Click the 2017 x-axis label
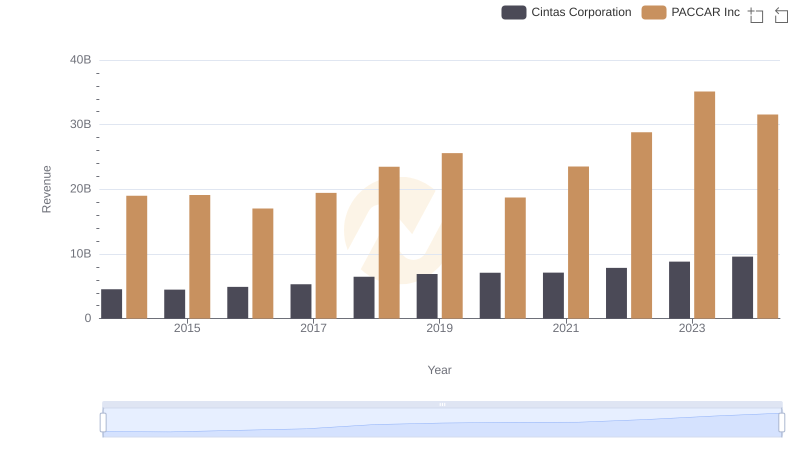This screenshot has height=461, width=800. coord(313,328)
